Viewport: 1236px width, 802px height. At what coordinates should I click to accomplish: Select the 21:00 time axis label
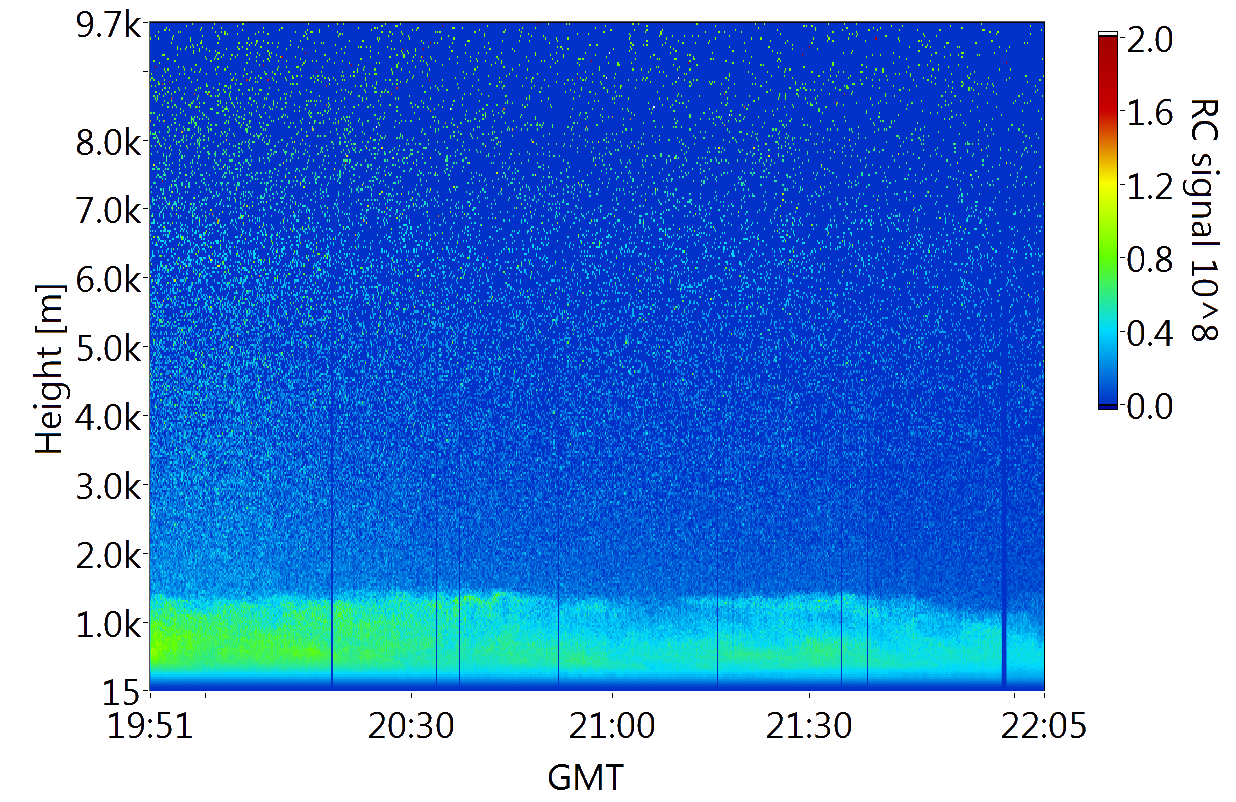click(612, 725)
